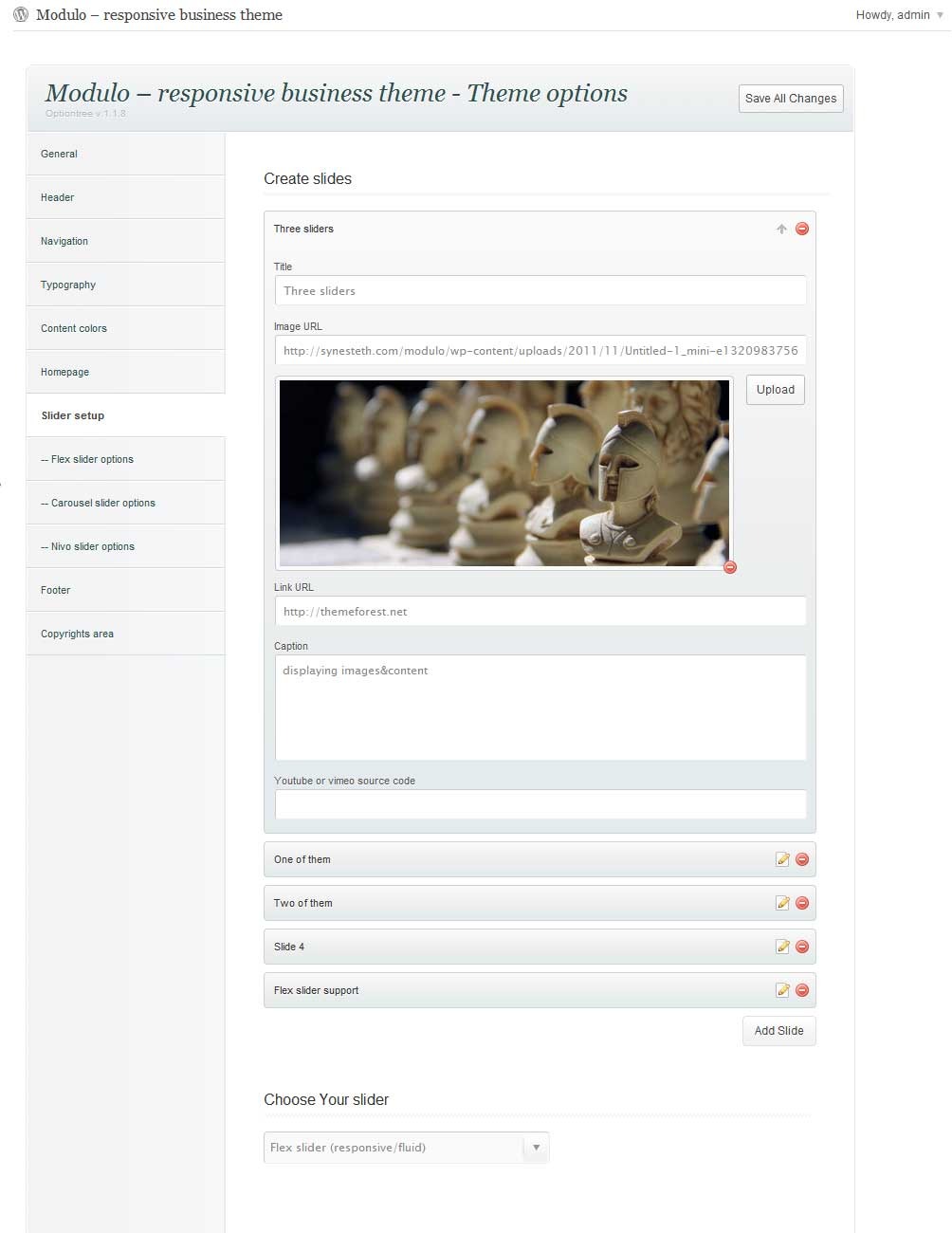Viewport: 952px width, 1233px height.
Task: Focus the Youtube or vimeo source field
Action: point(540,804)
